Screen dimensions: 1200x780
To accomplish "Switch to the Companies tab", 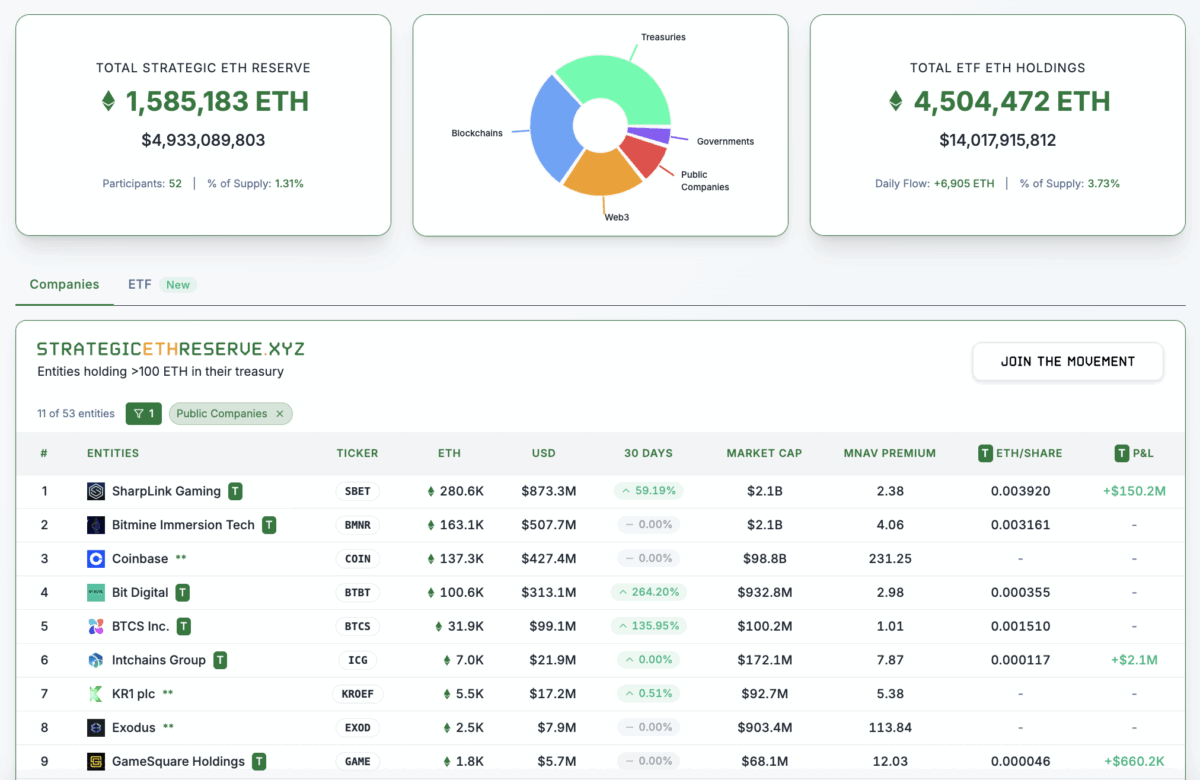I will [x=64, y=284].
